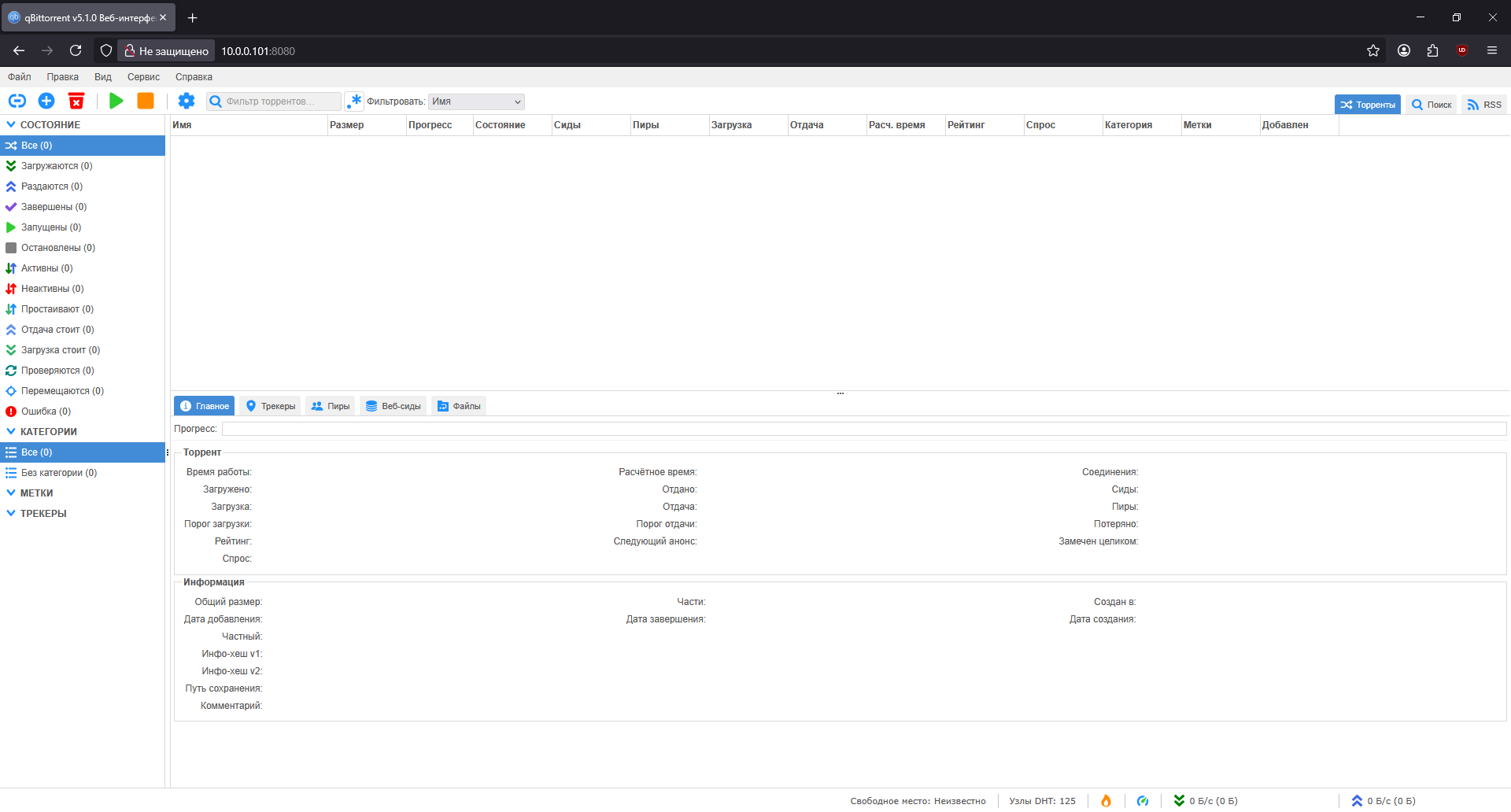The image size is (1511, 812).
Task: Click the add torrent link icon
Action: (17, 101)
